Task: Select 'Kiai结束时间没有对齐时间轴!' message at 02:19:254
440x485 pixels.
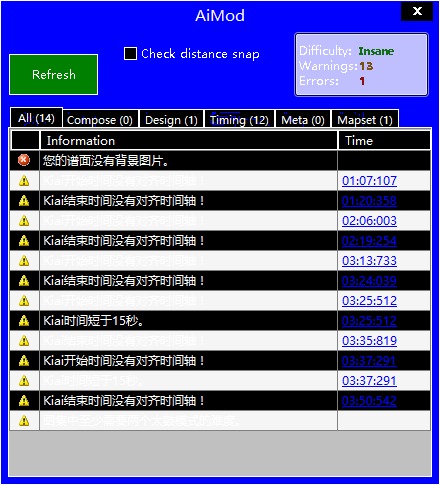Action: tap(124, 241)
